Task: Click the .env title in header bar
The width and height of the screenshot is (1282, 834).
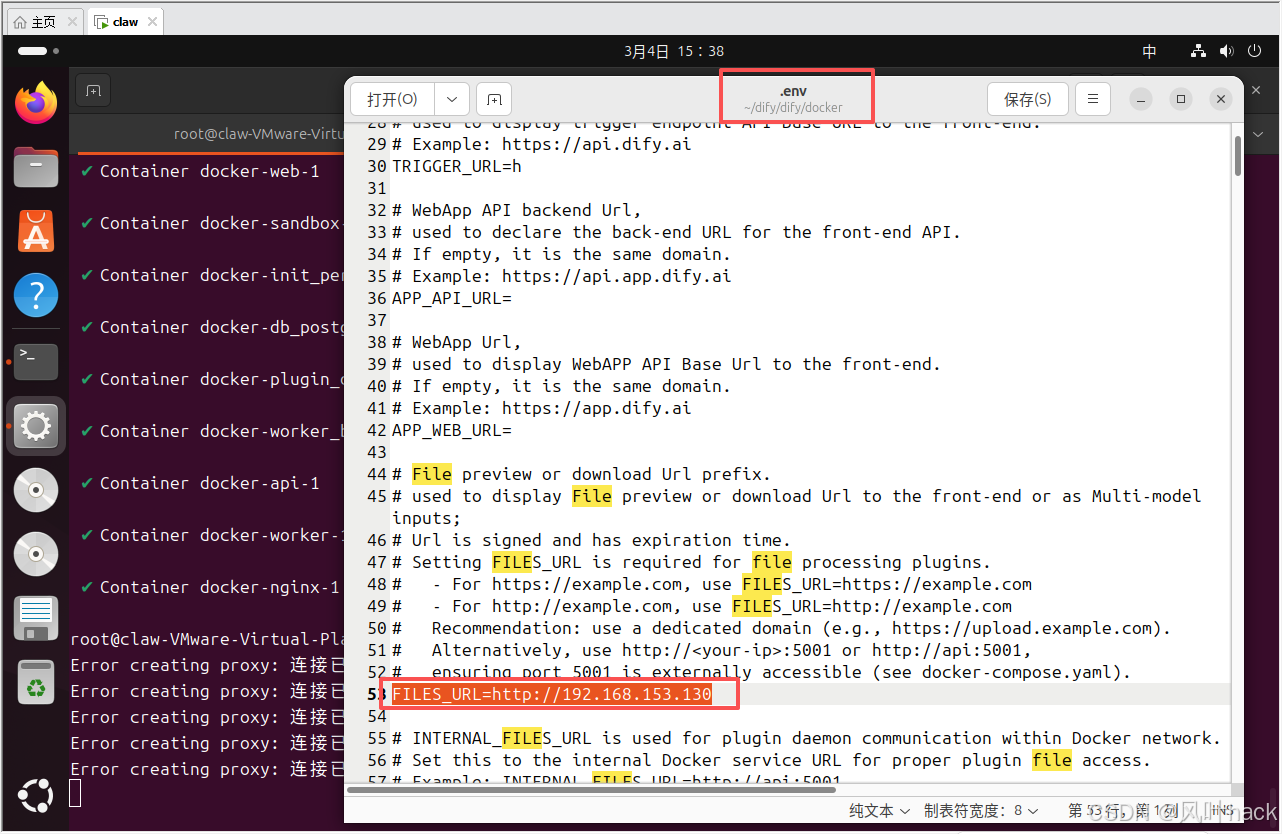Action: pos(793,91)
